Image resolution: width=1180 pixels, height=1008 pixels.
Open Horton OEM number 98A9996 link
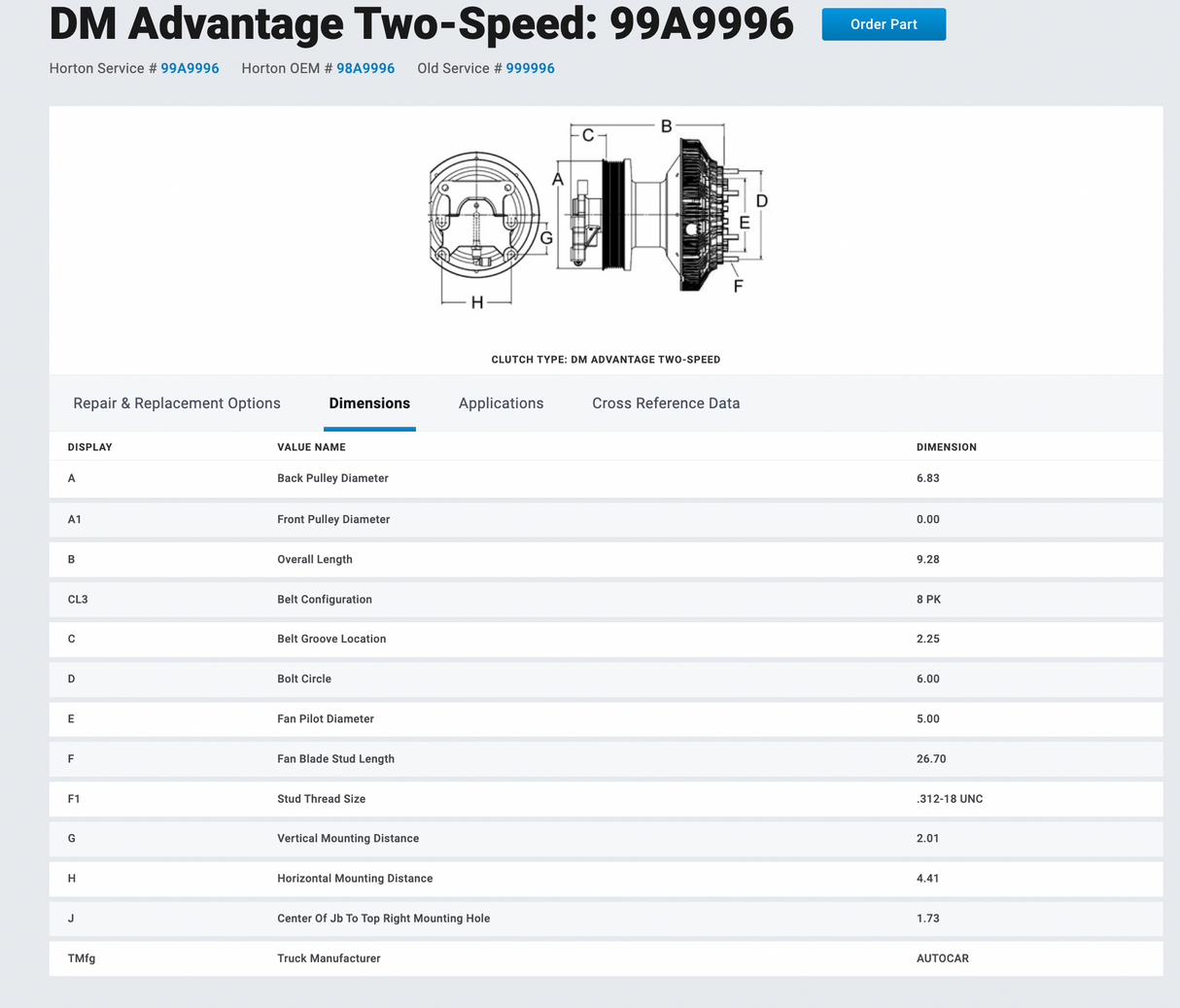click(365, 68)
